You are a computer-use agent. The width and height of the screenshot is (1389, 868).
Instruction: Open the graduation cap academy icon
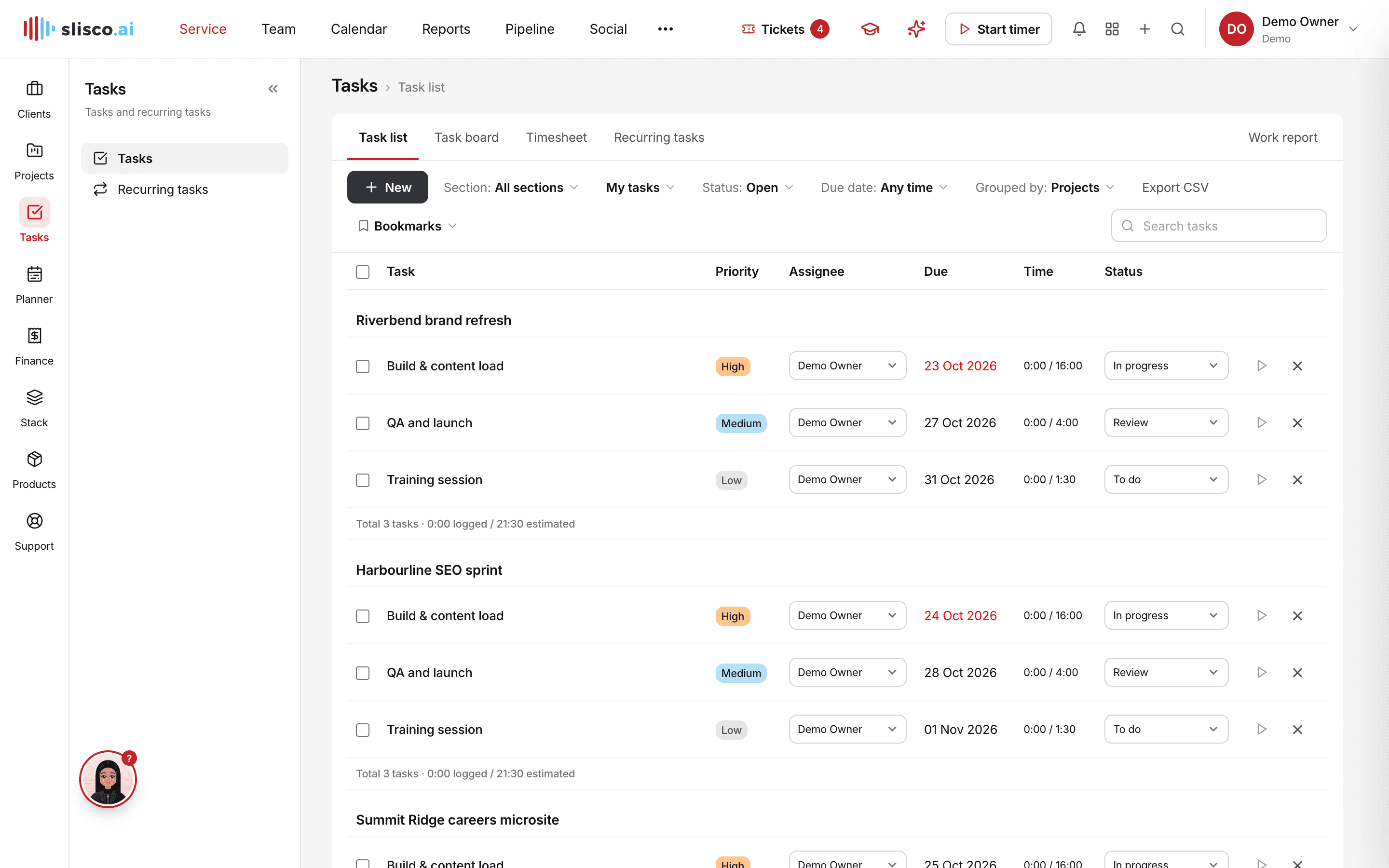[870, 29]
